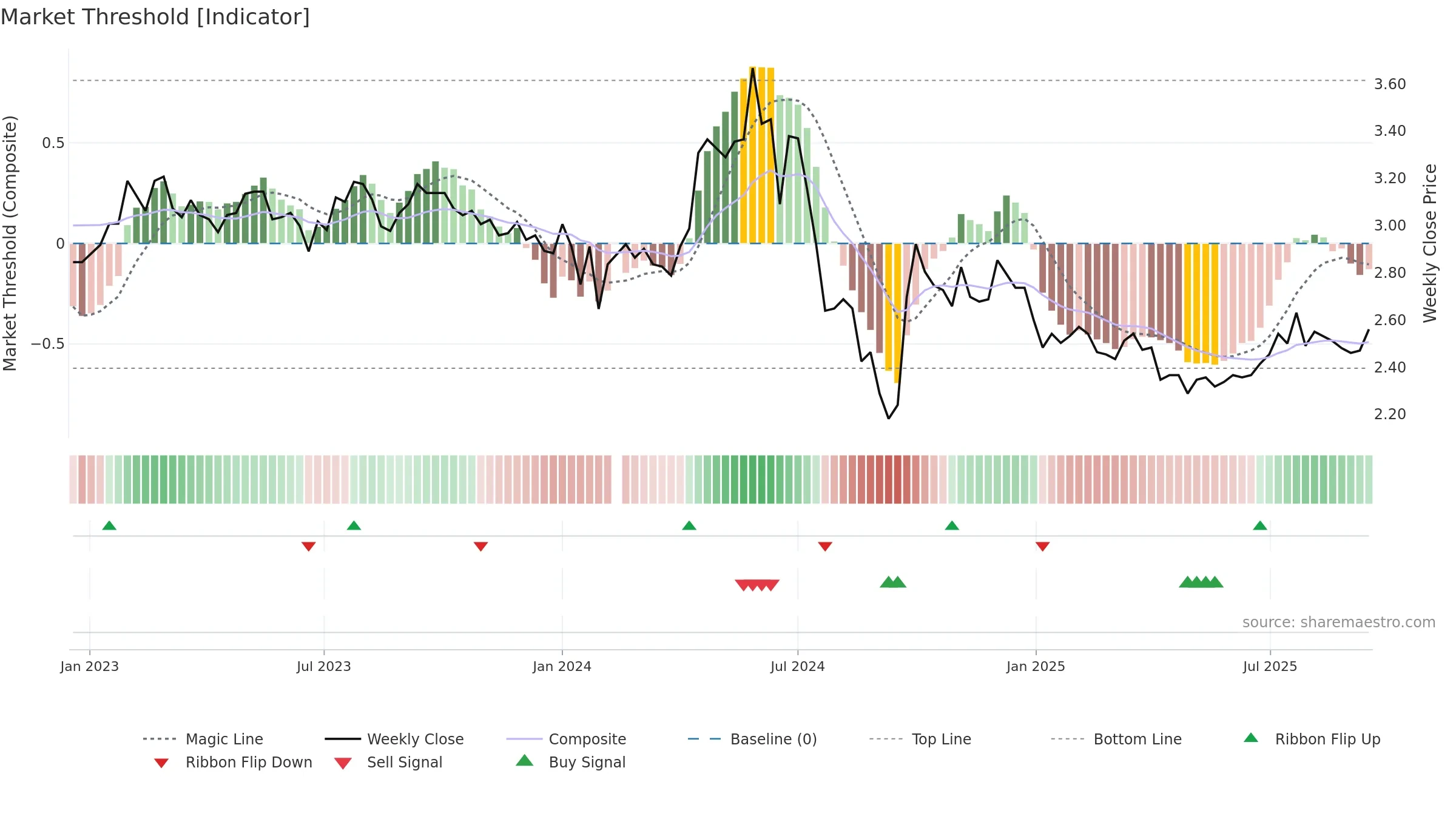Click the red flip-down triangle just after Jan 2025
Image resolution: width=1456 pixels, height=819 pixels.
(1043, 547)
